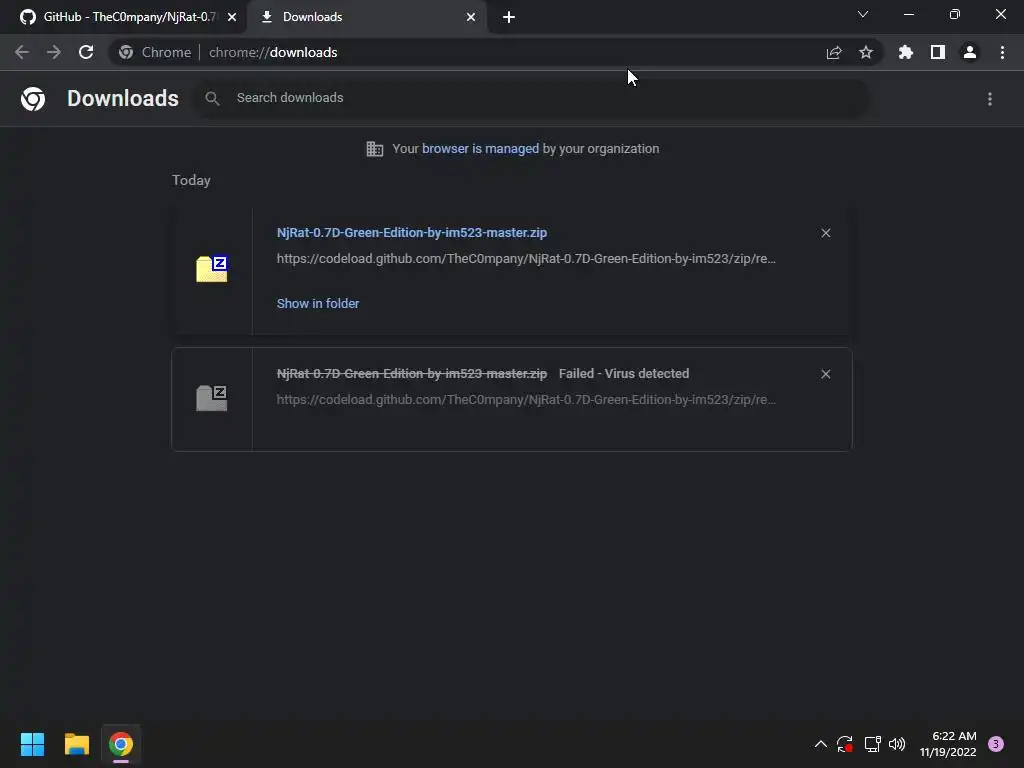The width and height of the screenshot is (1024, 768).
Task: Reload the downloads page
Action: point(86,52)
